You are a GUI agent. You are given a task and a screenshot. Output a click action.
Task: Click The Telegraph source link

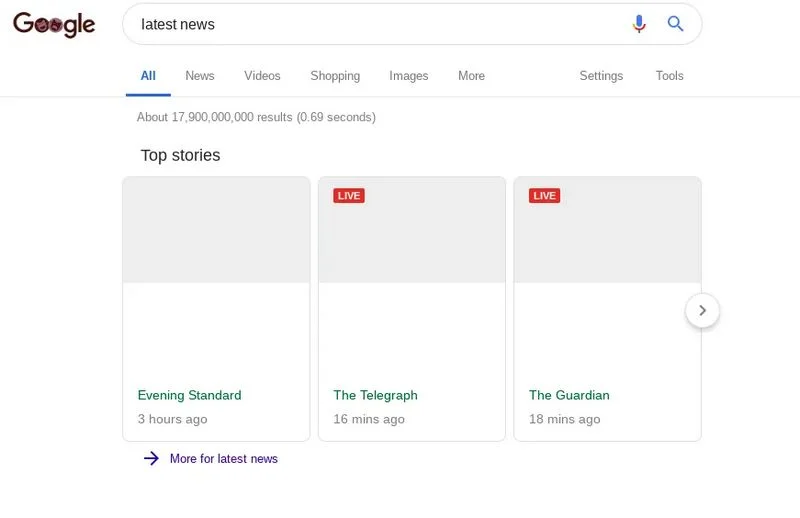[375, 395]
